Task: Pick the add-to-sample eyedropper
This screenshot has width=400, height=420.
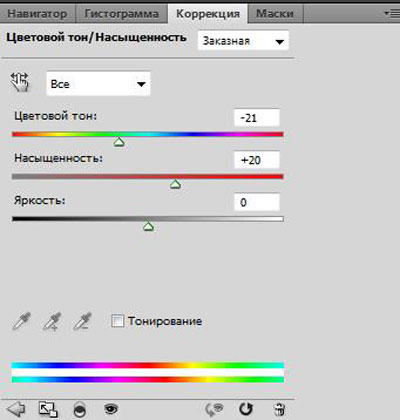Action: pyautogui.click(x=52, y=321)
